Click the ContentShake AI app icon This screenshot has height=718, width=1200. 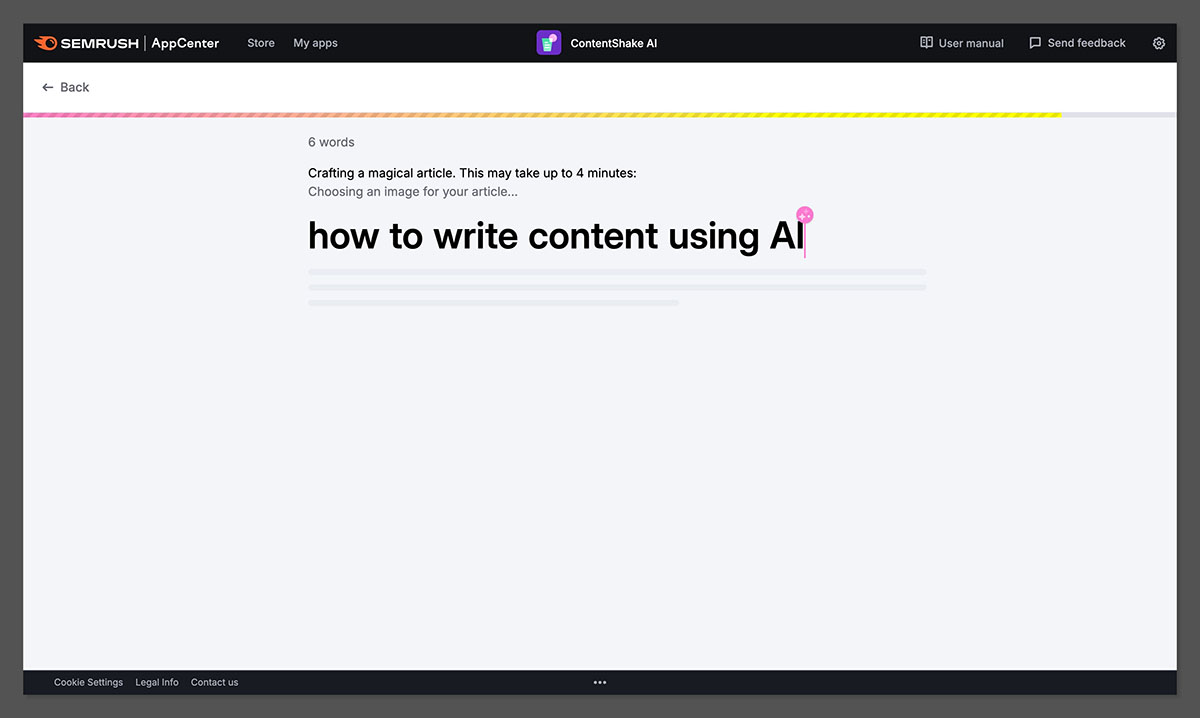click(x=548, y=42)
